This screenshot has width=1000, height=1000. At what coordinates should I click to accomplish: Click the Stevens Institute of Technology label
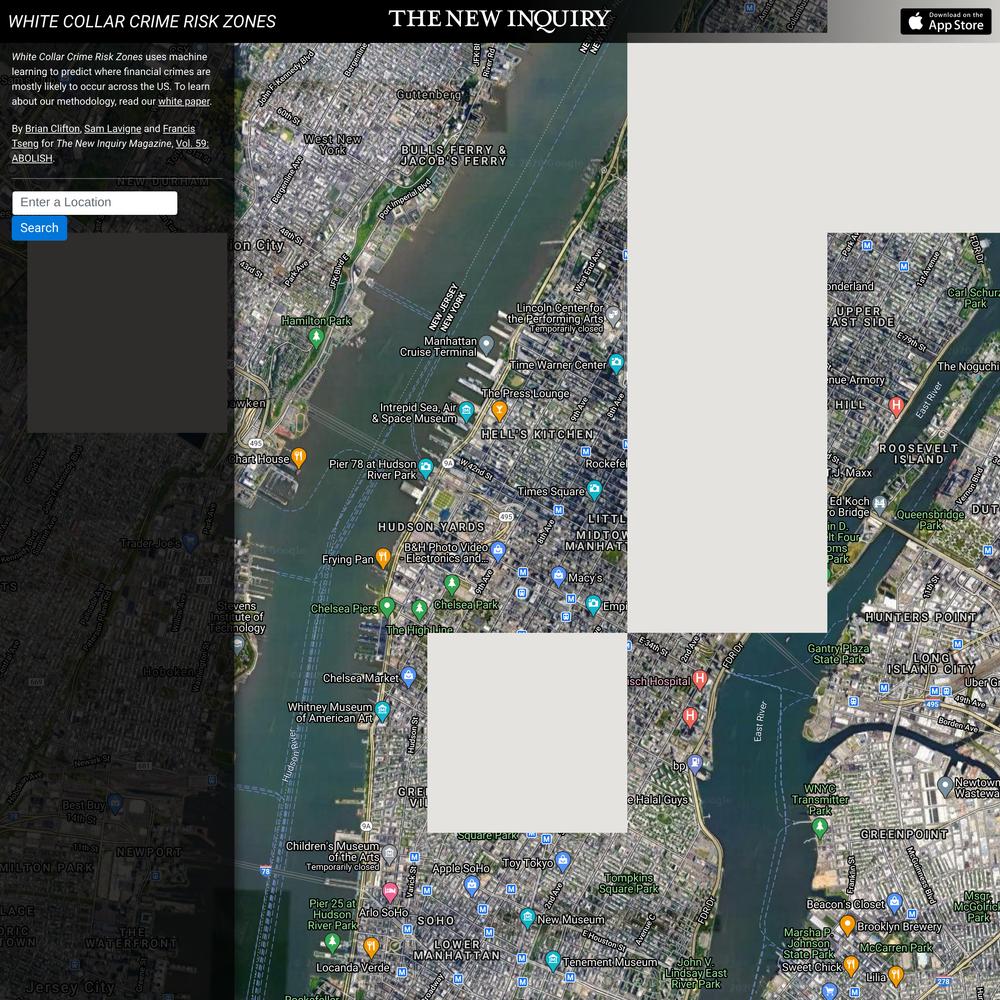click(x=237, y=617)
